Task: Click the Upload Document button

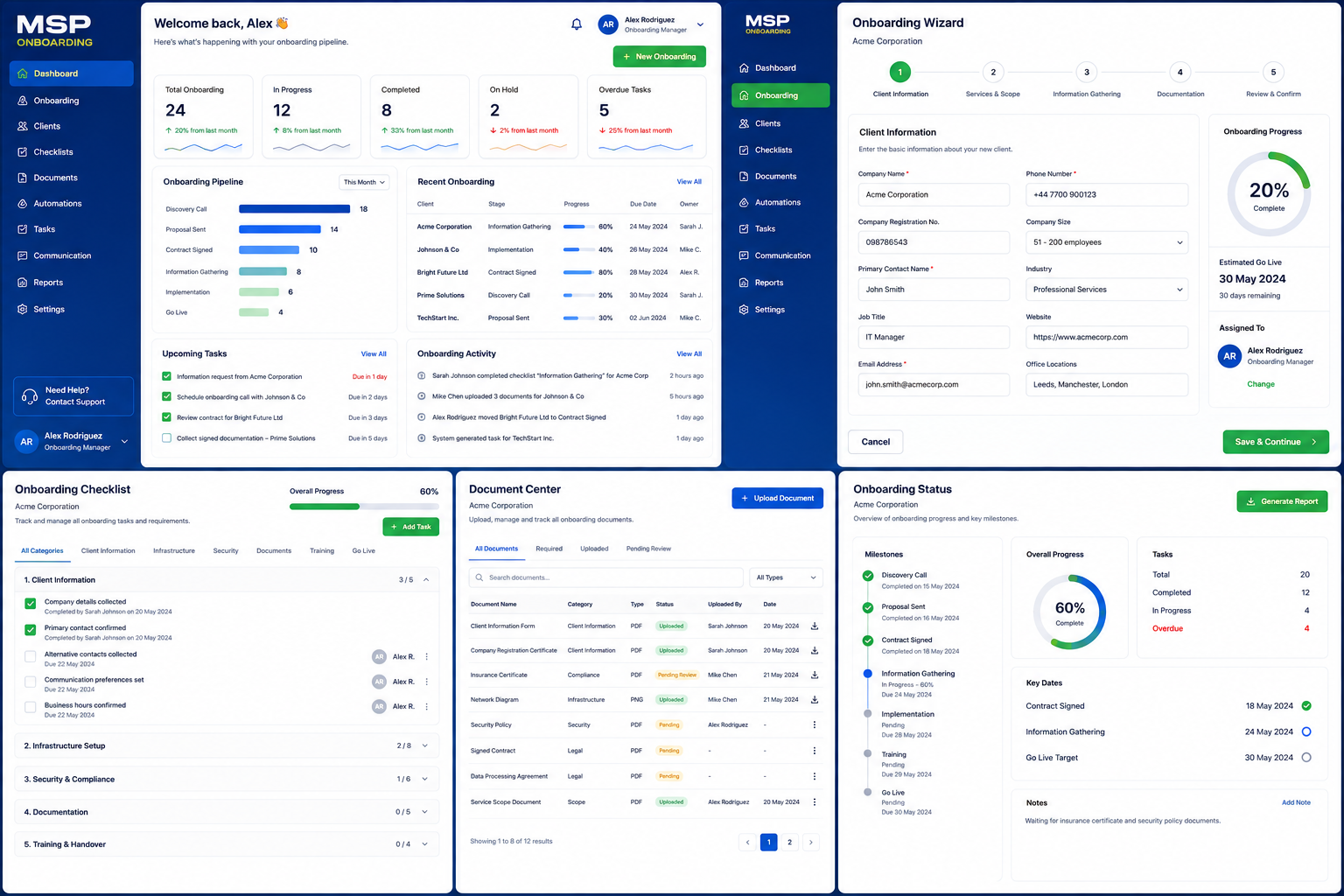Action: pyautogui.click(x=778, y=498)
